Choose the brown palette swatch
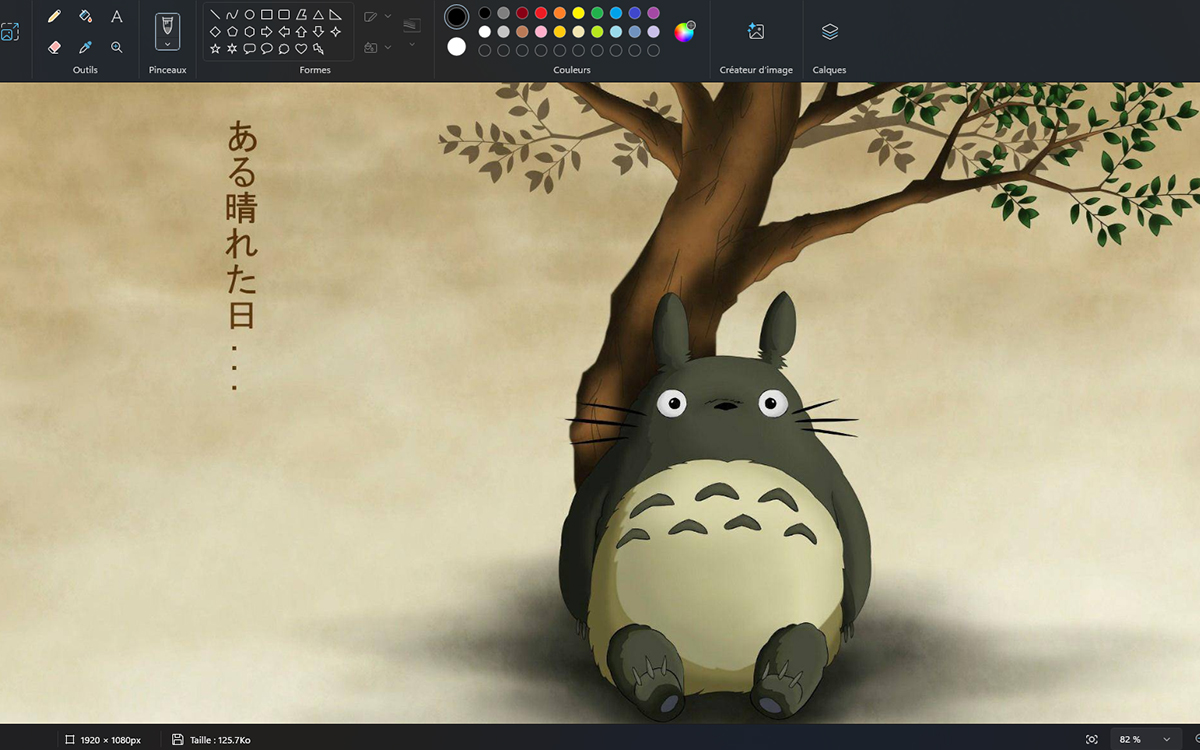Image resolution: width=1200 pixels, height=750 pixels. pyautogui.click(x=522, y=32)
